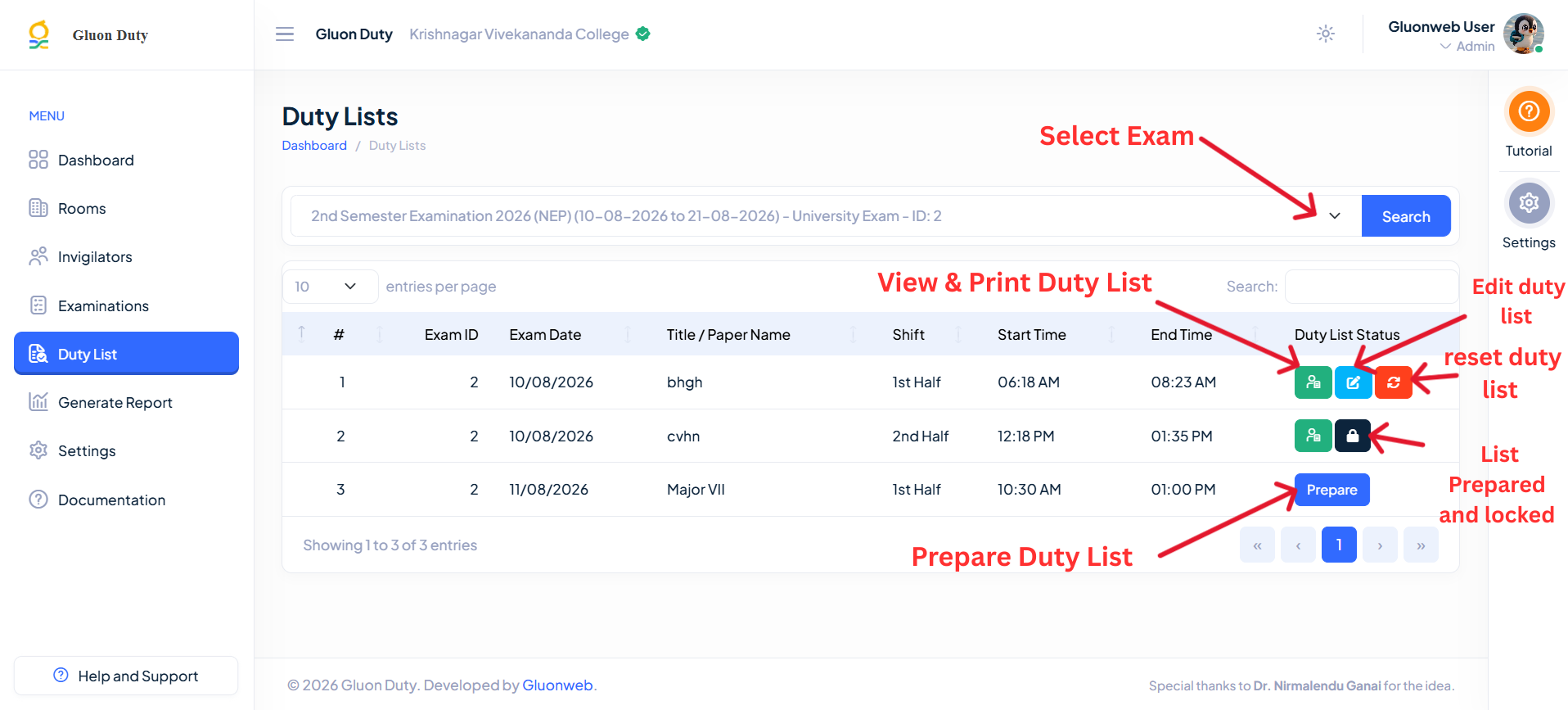The image size is (1568, 710).
Task: Open Generate Report in sidebar
Action: (x=127, y=402)
